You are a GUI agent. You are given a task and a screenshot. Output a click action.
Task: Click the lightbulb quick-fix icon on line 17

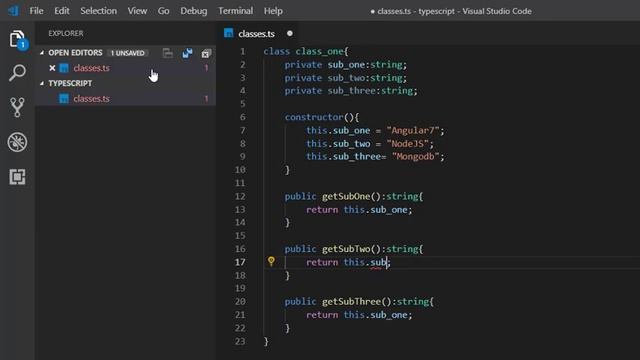pyautogui.click(x=271, y=261)
